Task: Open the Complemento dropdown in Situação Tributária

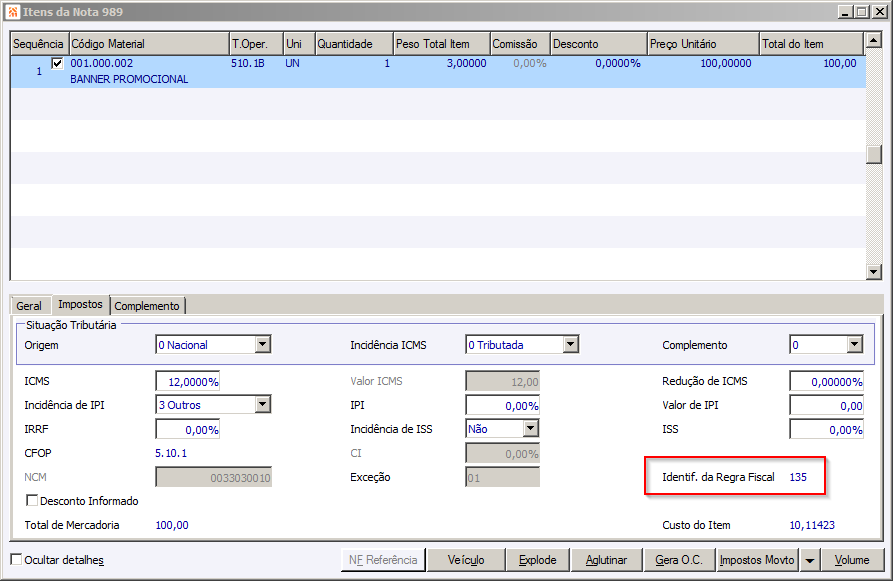Action: click(x=854, y=345)
